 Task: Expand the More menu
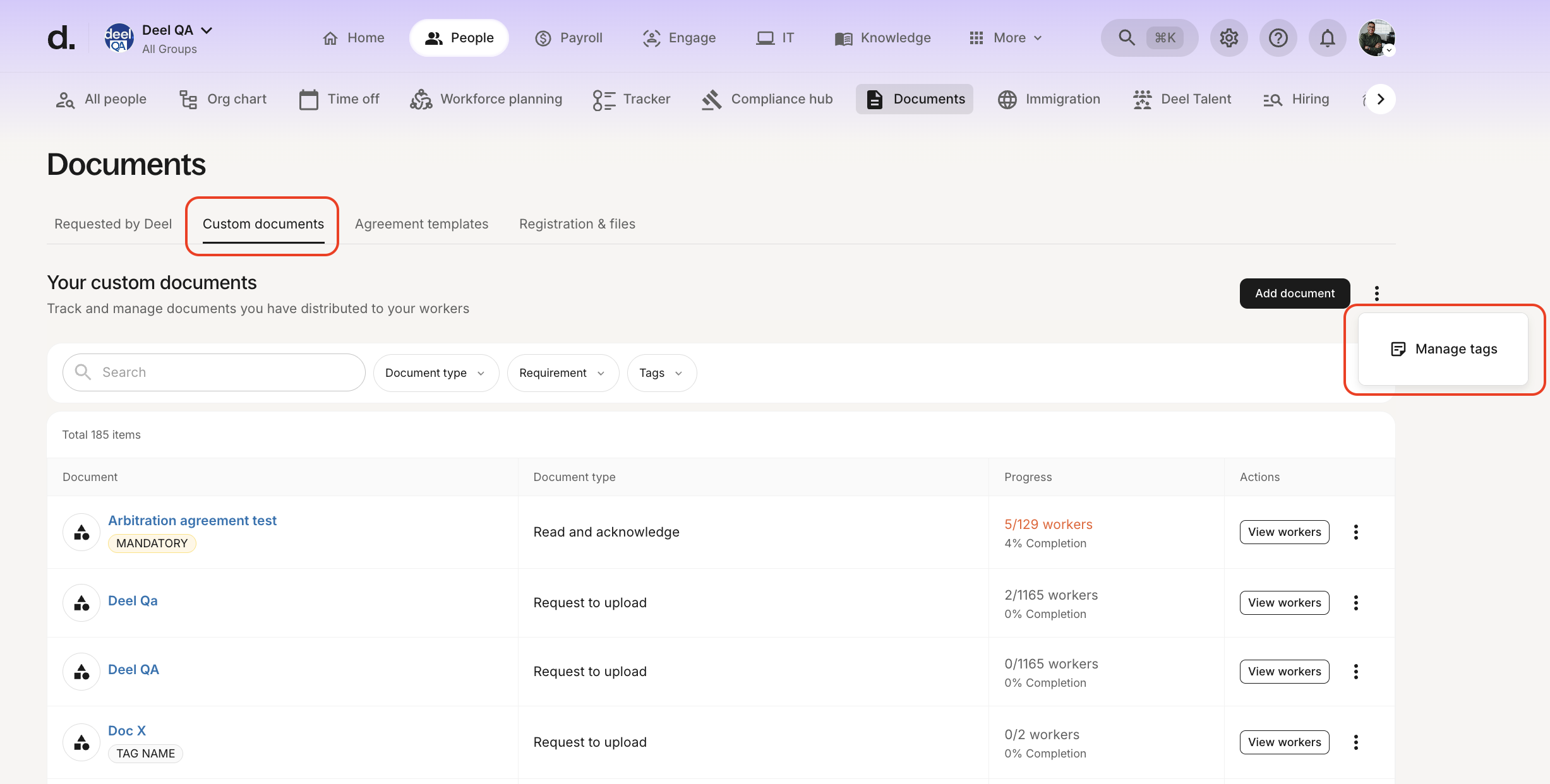pyautogui.click(x=1006, y=38)
